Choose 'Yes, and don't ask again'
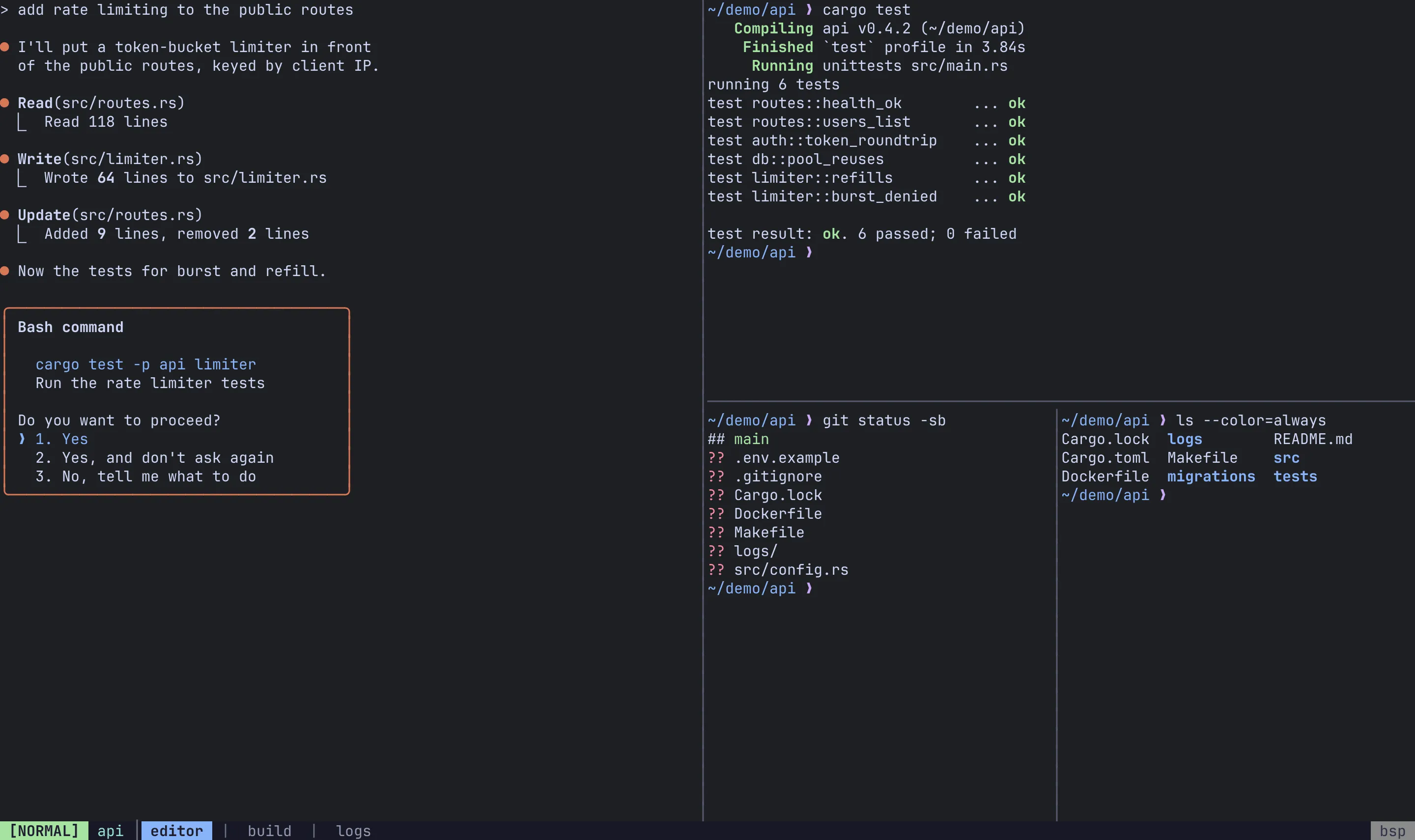Image resolution: width=1415 pixels, height=840 pixels. [154, 458]
